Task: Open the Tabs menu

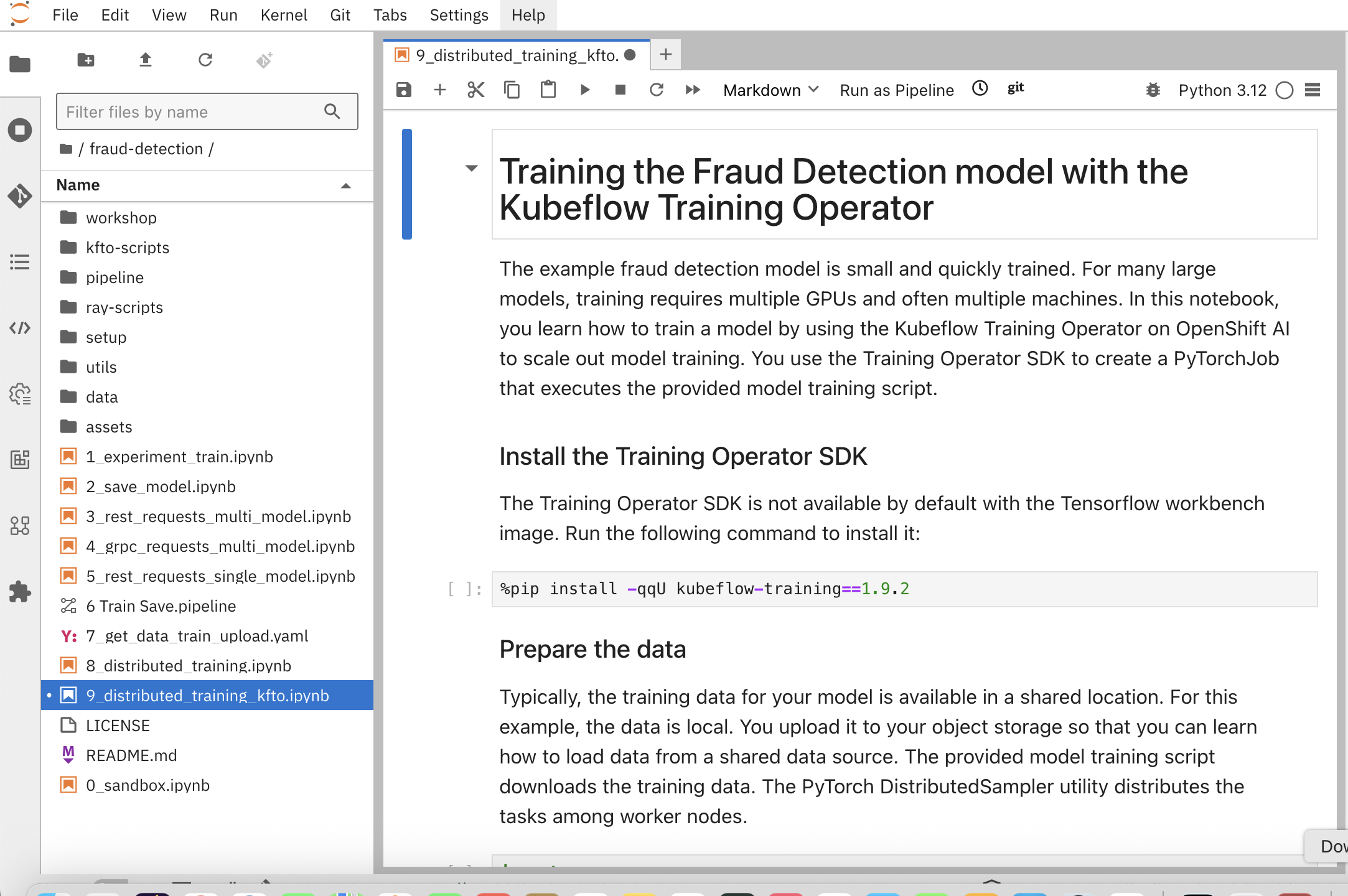Action: [x=390, y=15]
